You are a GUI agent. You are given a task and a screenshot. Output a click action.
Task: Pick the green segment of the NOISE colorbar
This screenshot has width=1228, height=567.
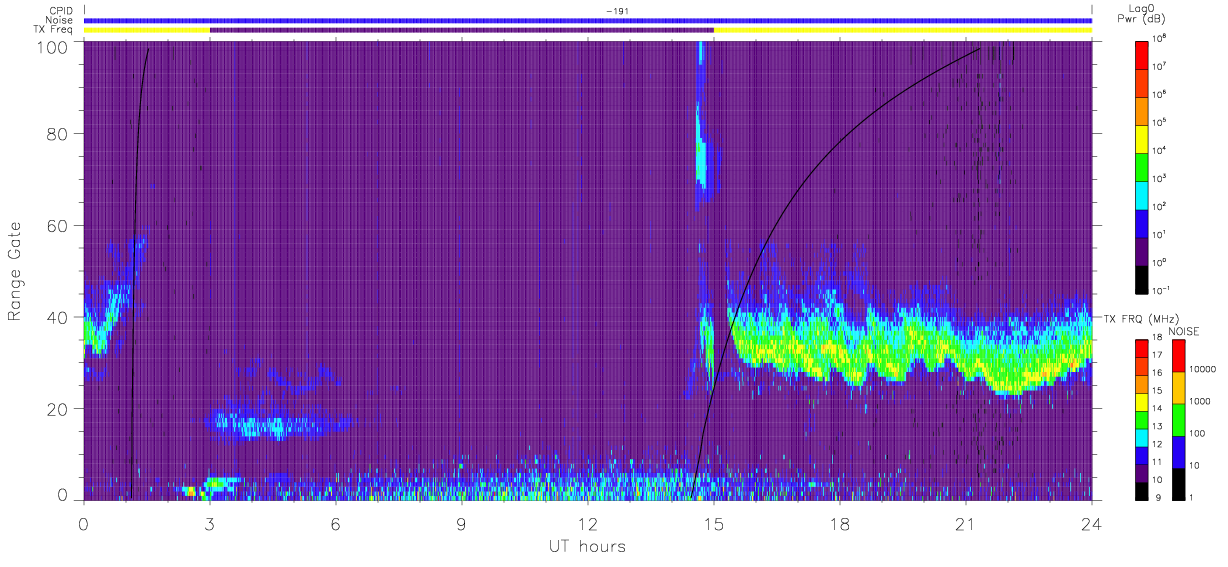point(1179,419)
